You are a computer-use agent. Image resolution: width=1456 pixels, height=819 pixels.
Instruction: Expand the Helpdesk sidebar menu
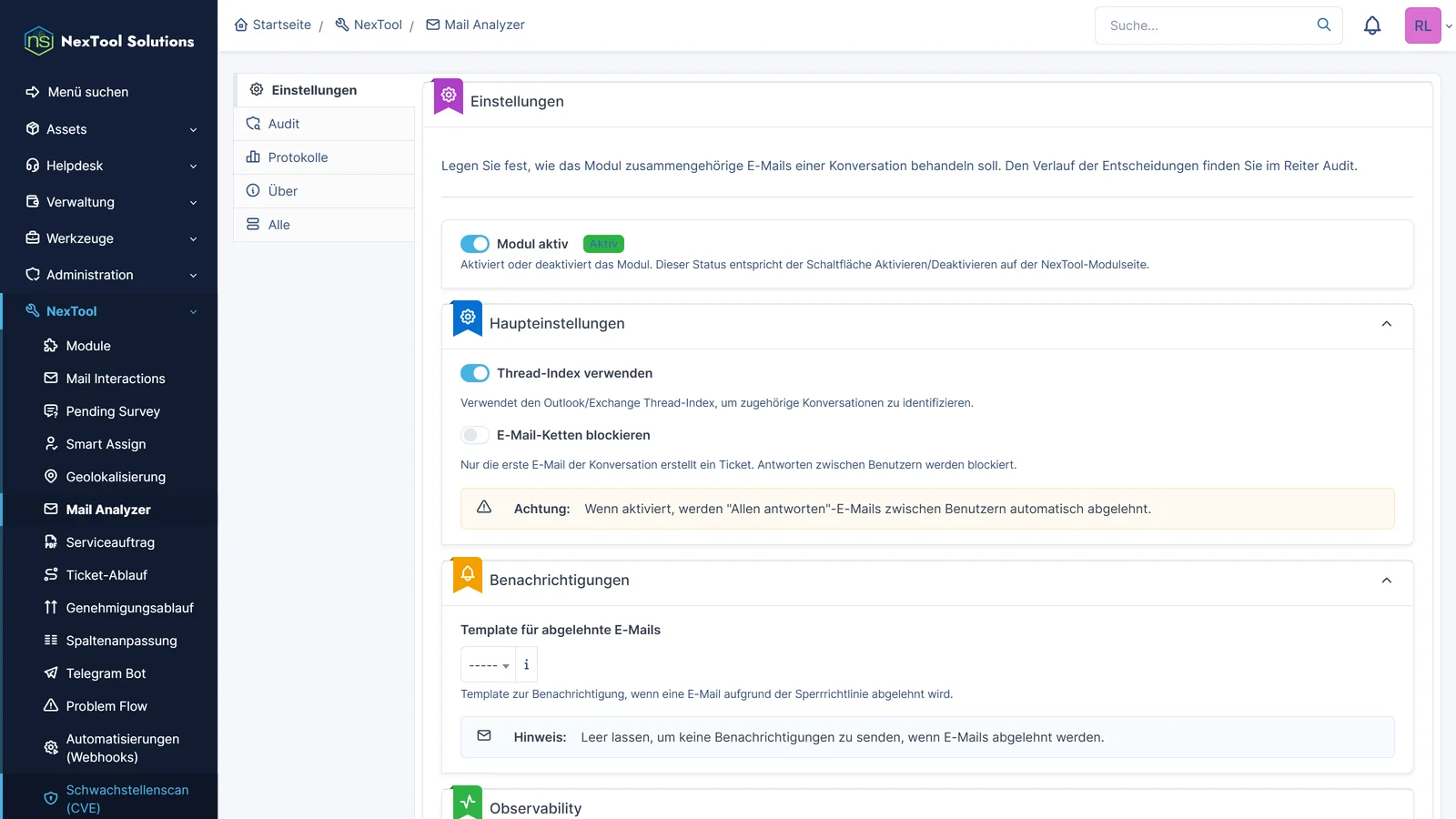(109, 166)
